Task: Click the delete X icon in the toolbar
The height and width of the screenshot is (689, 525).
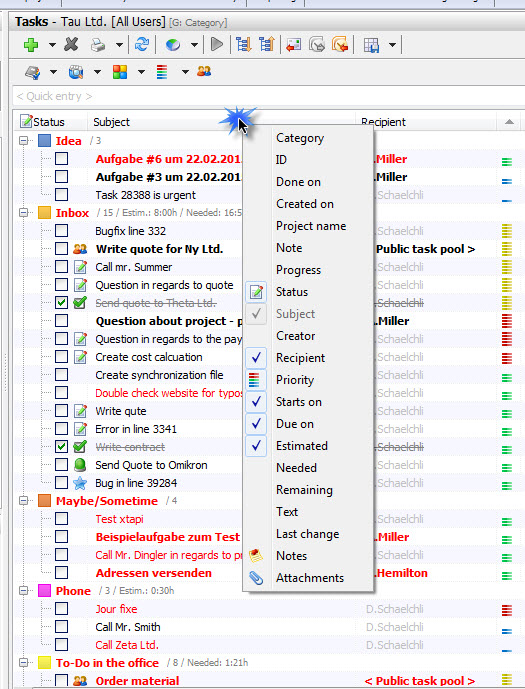Action: point(71,44)
